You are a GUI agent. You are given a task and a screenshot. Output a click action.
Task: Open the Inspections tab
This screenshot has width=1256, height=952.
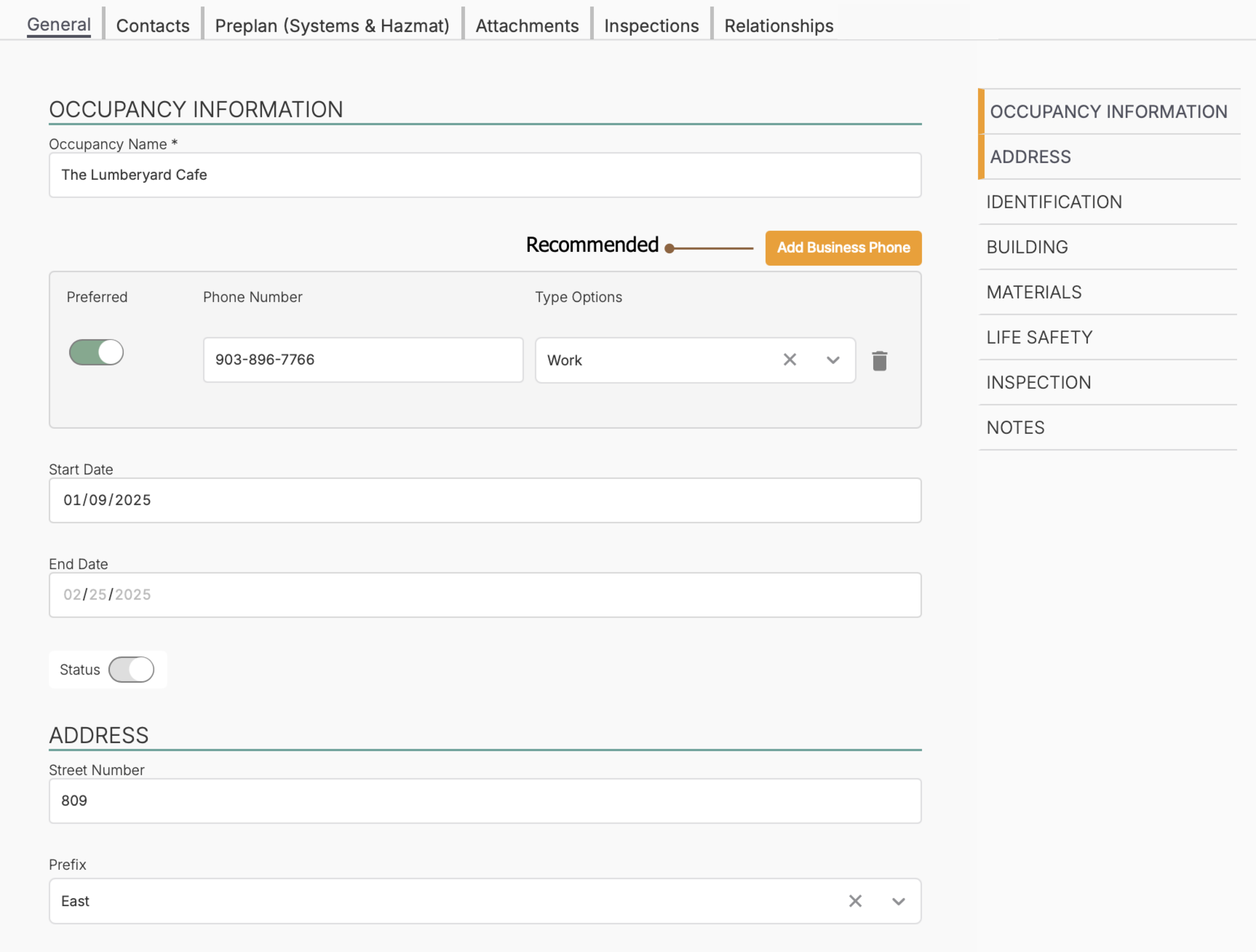[x=651, y=25]
